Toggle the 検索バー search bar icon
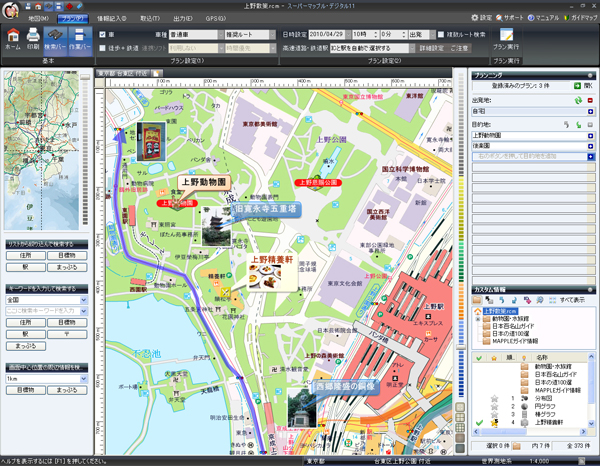The image size is (600, 466). (x=57, y=38)
